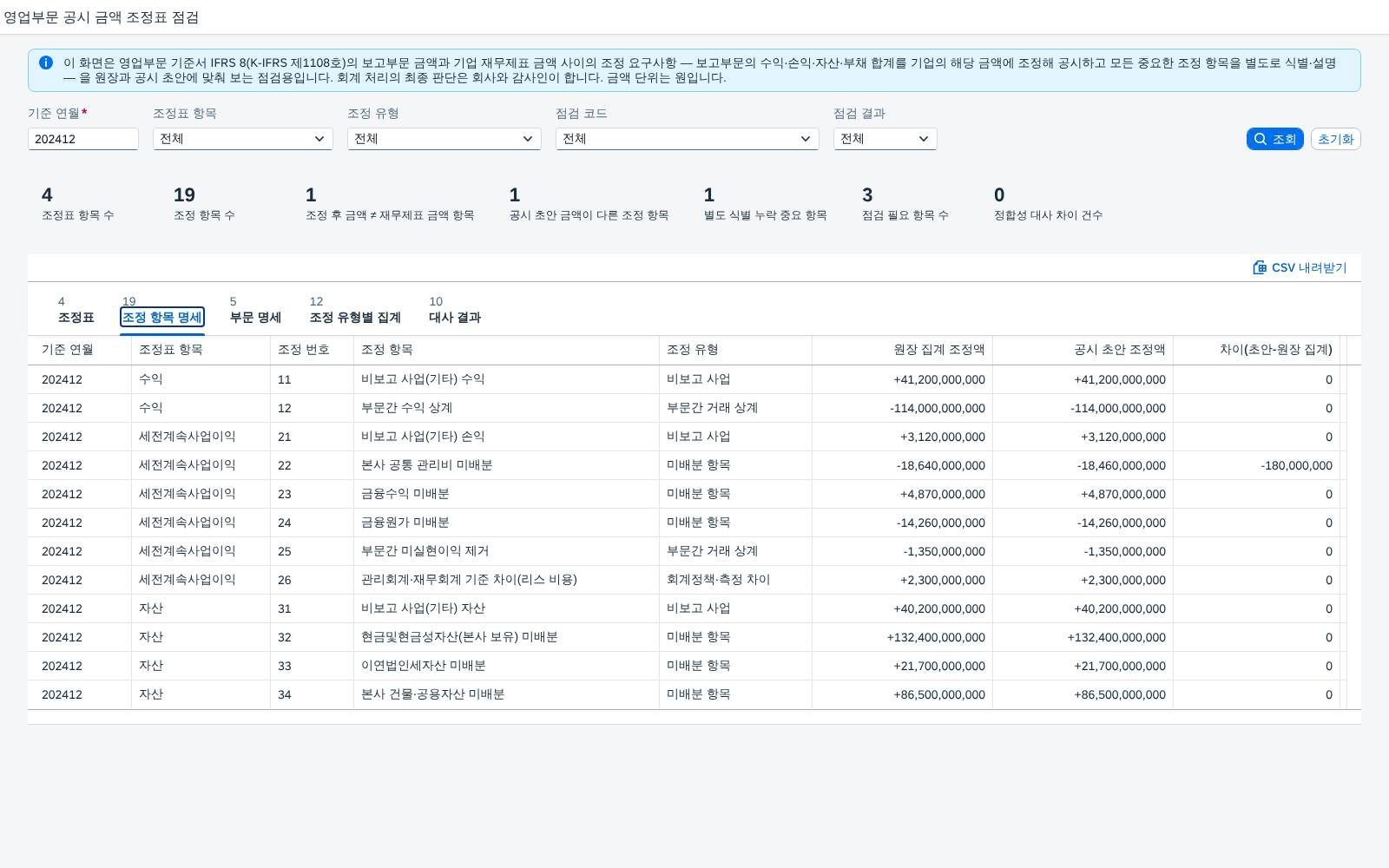Expand the 점검 결과 dropdown
Viewport: 1389px width, 868px height.
coord(885,139)
